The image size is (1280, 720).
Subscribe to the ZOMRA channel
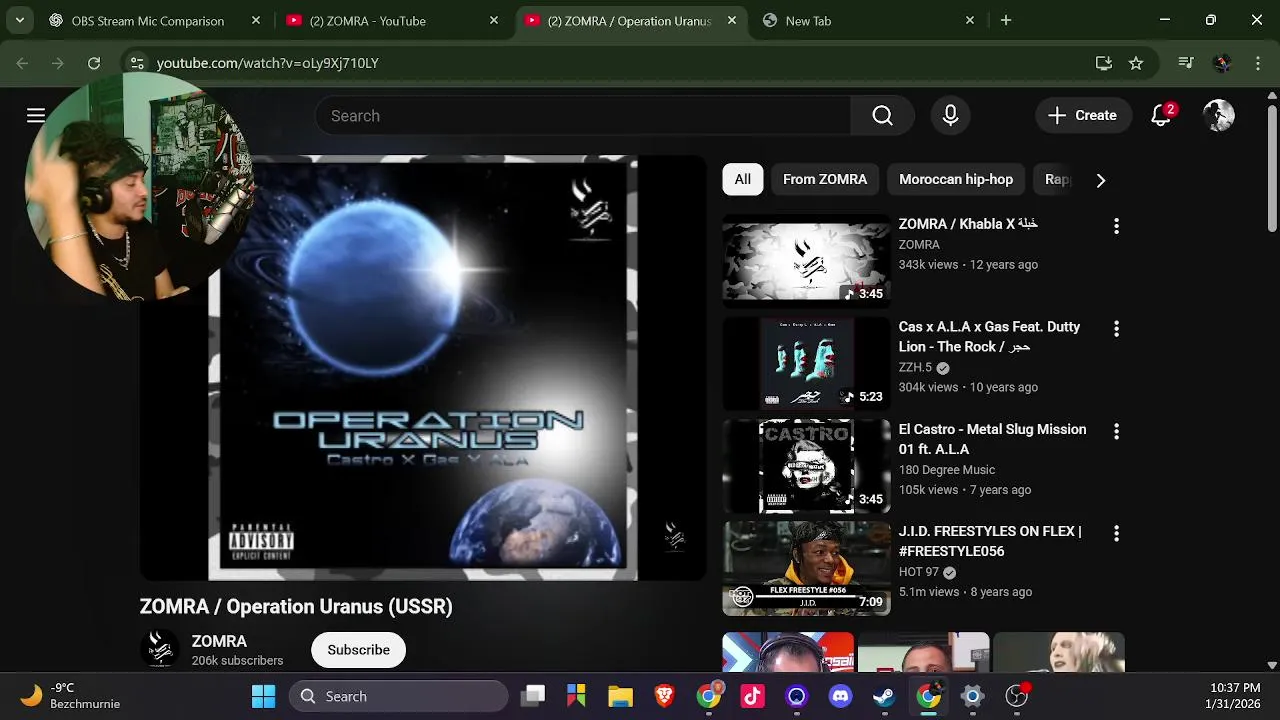358,650
